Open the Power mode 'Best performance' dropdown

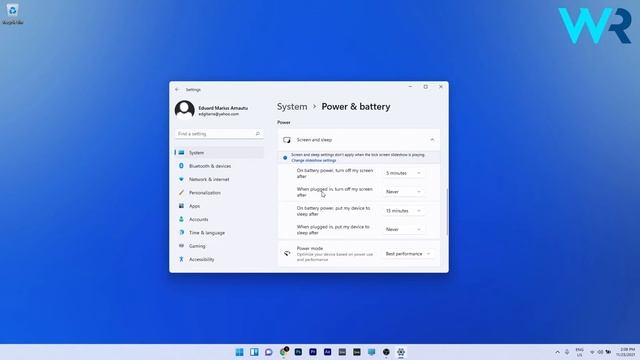point(408,254)
